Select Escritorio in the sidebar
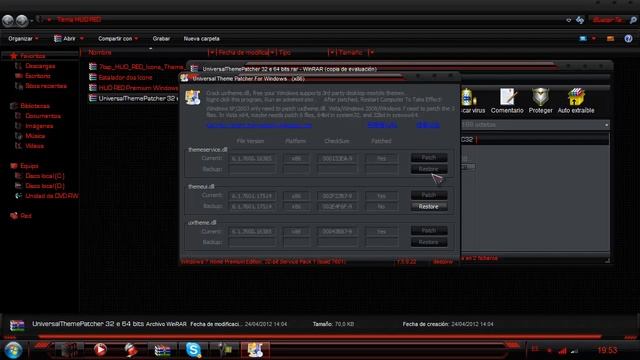640x360 pixels. [38, 76]
